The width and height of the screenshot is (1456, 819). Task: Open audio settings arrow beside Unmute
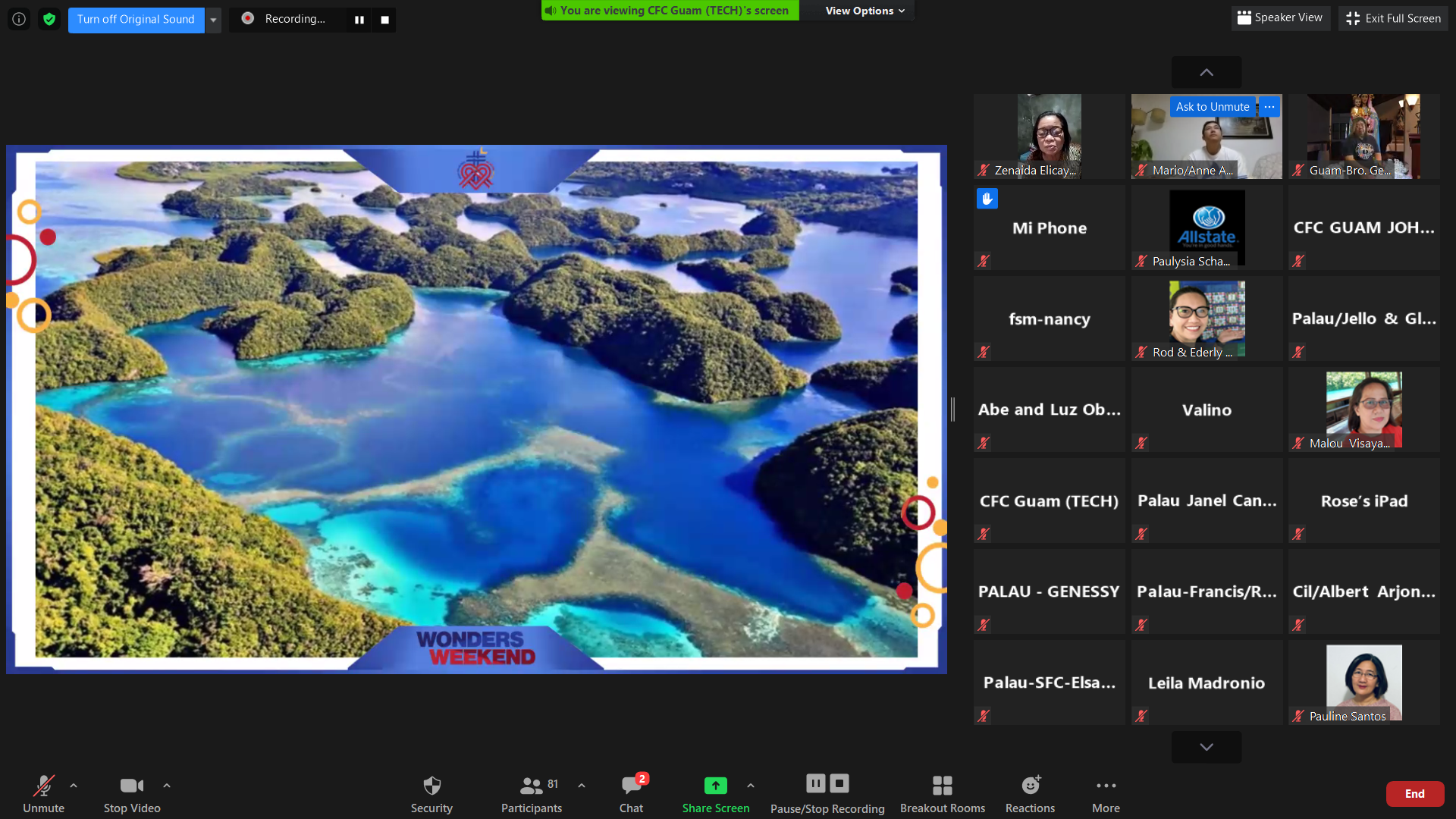click(x=74, y=786)
